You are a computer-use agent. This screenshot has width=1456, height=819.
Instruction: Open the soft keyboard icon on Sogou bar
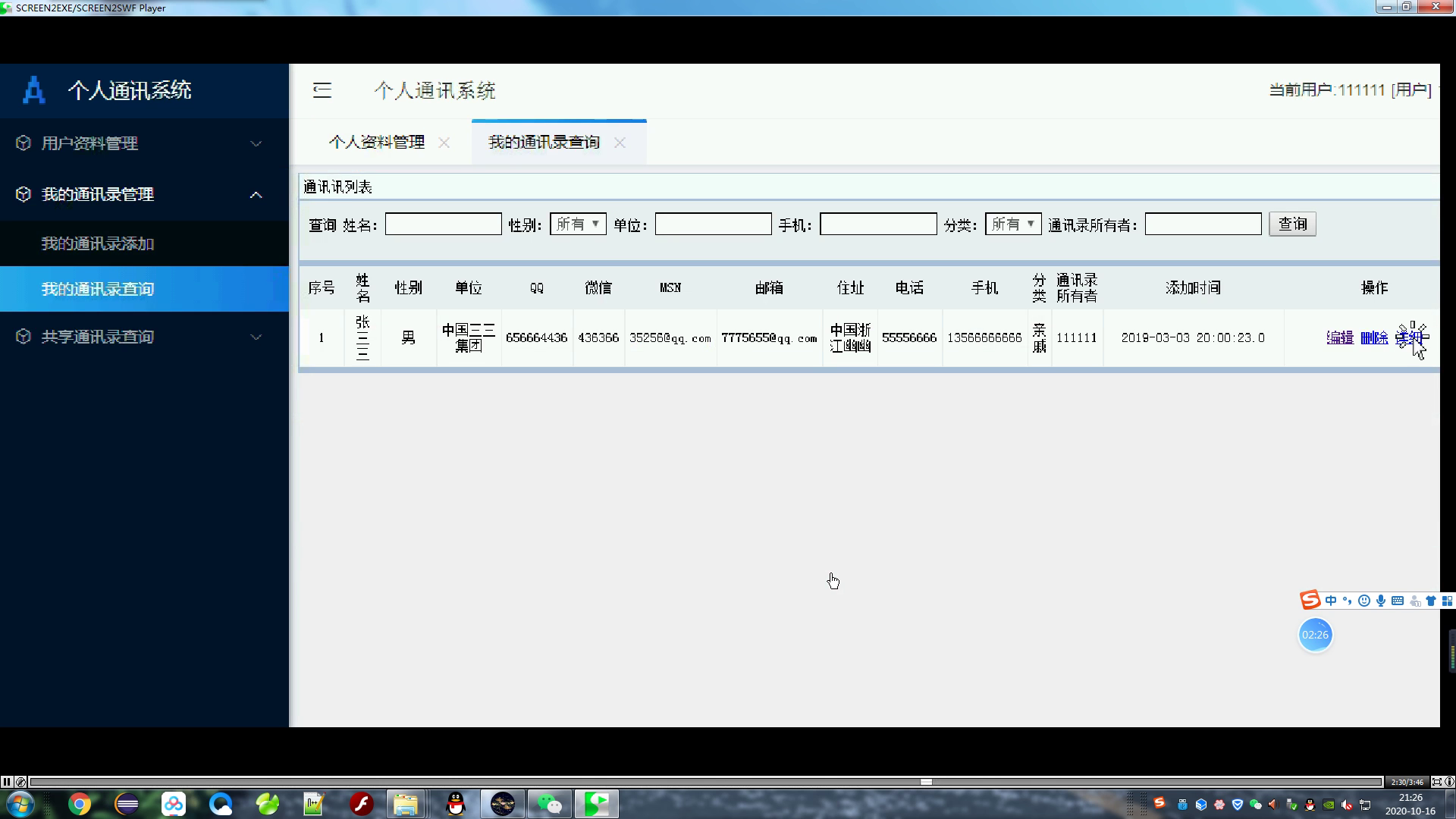point(1398,601)
